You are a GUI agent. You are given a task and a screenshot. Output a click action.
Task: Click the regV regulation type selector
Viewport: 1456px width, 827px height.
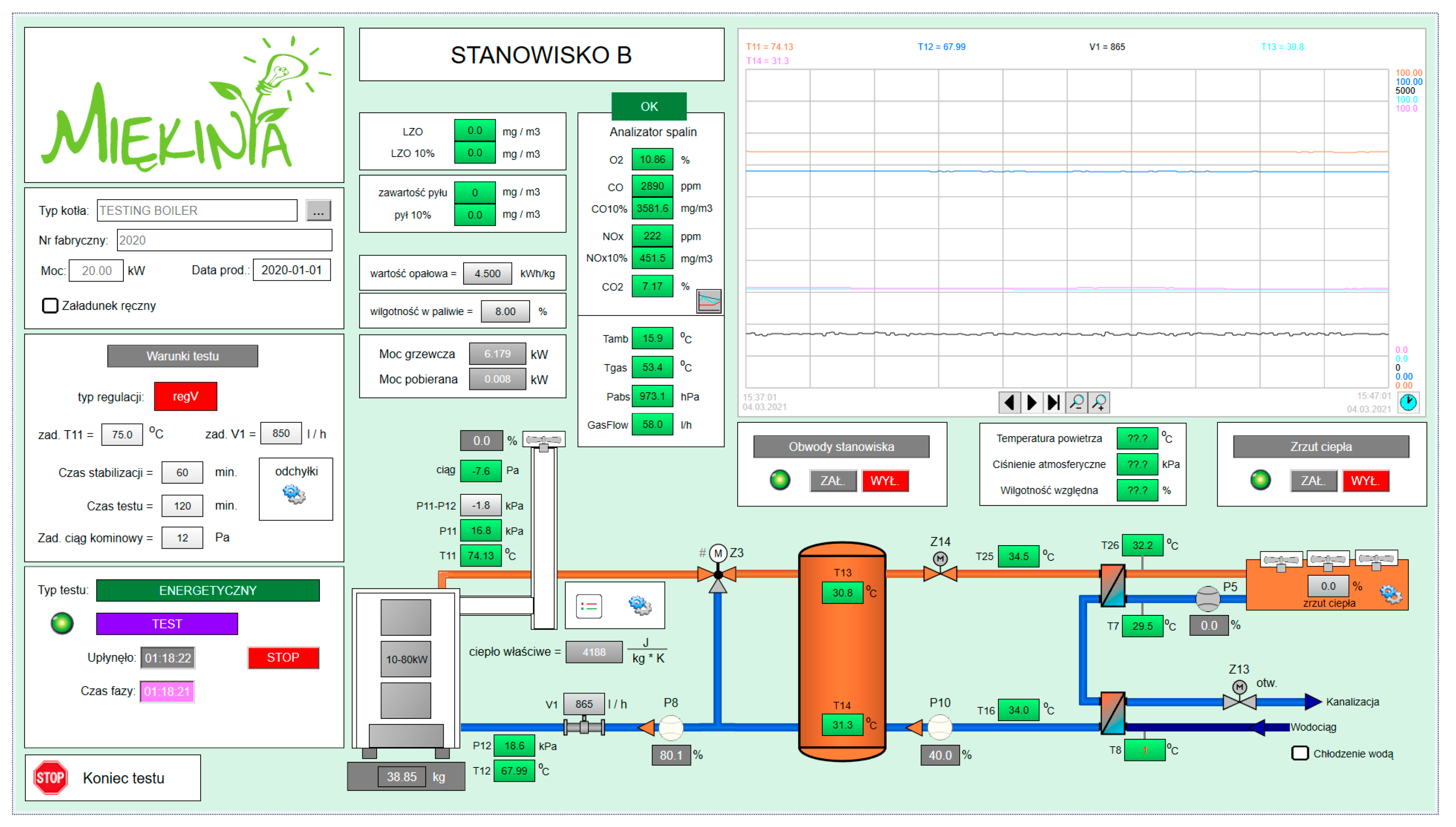point(186,397)
